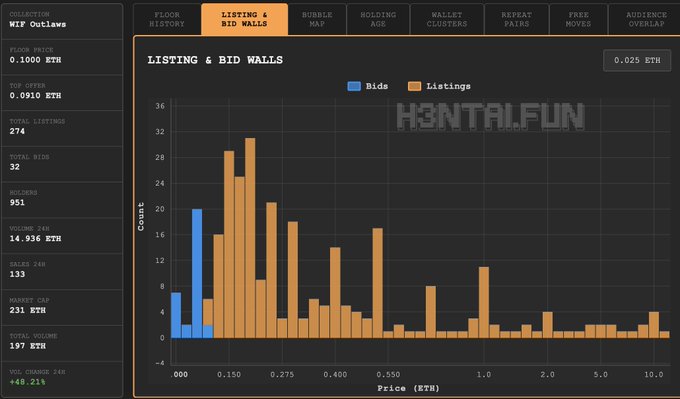680x399 pixels.
Task: Click the Listings legend label
Action: pos(448,86)
